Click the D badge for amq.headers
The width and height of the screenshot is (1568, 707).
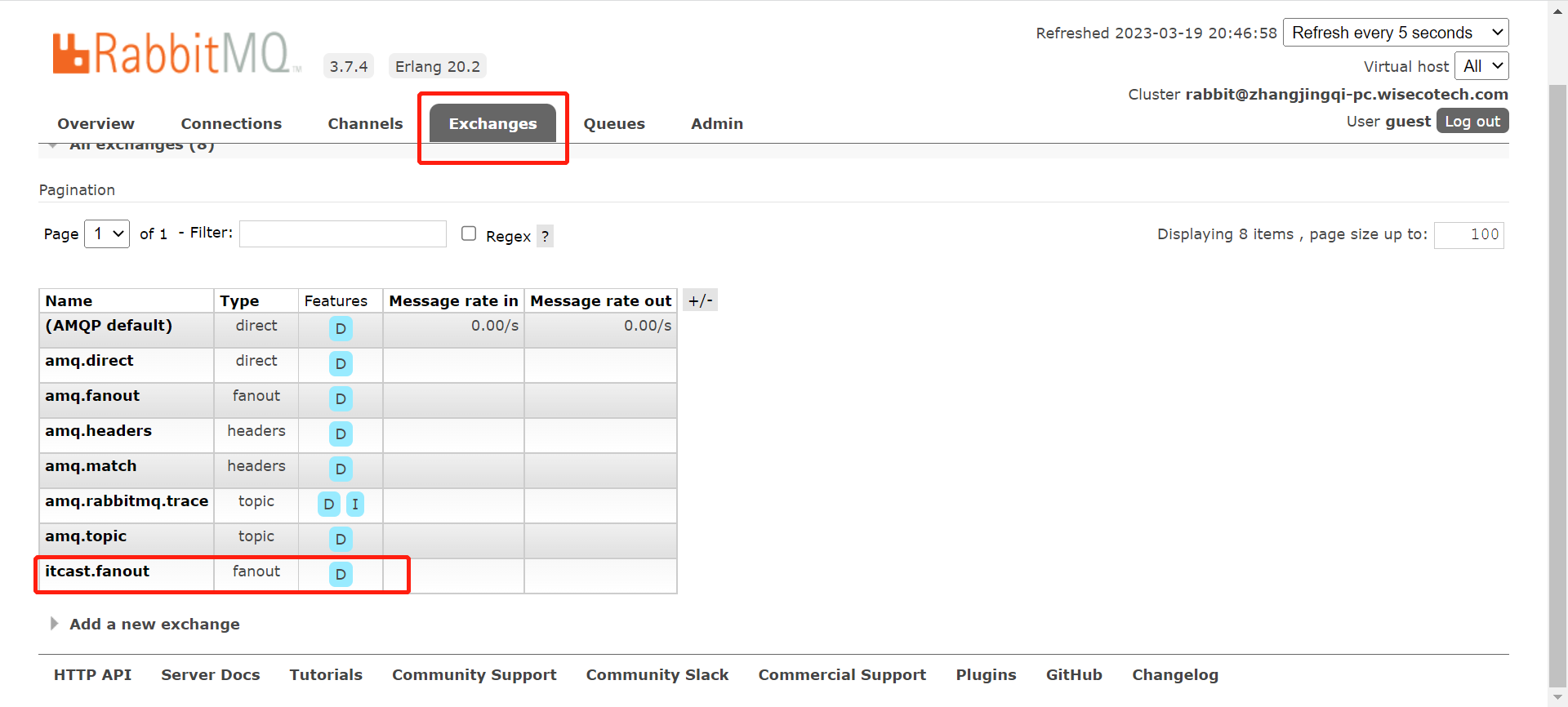[341, 434]
